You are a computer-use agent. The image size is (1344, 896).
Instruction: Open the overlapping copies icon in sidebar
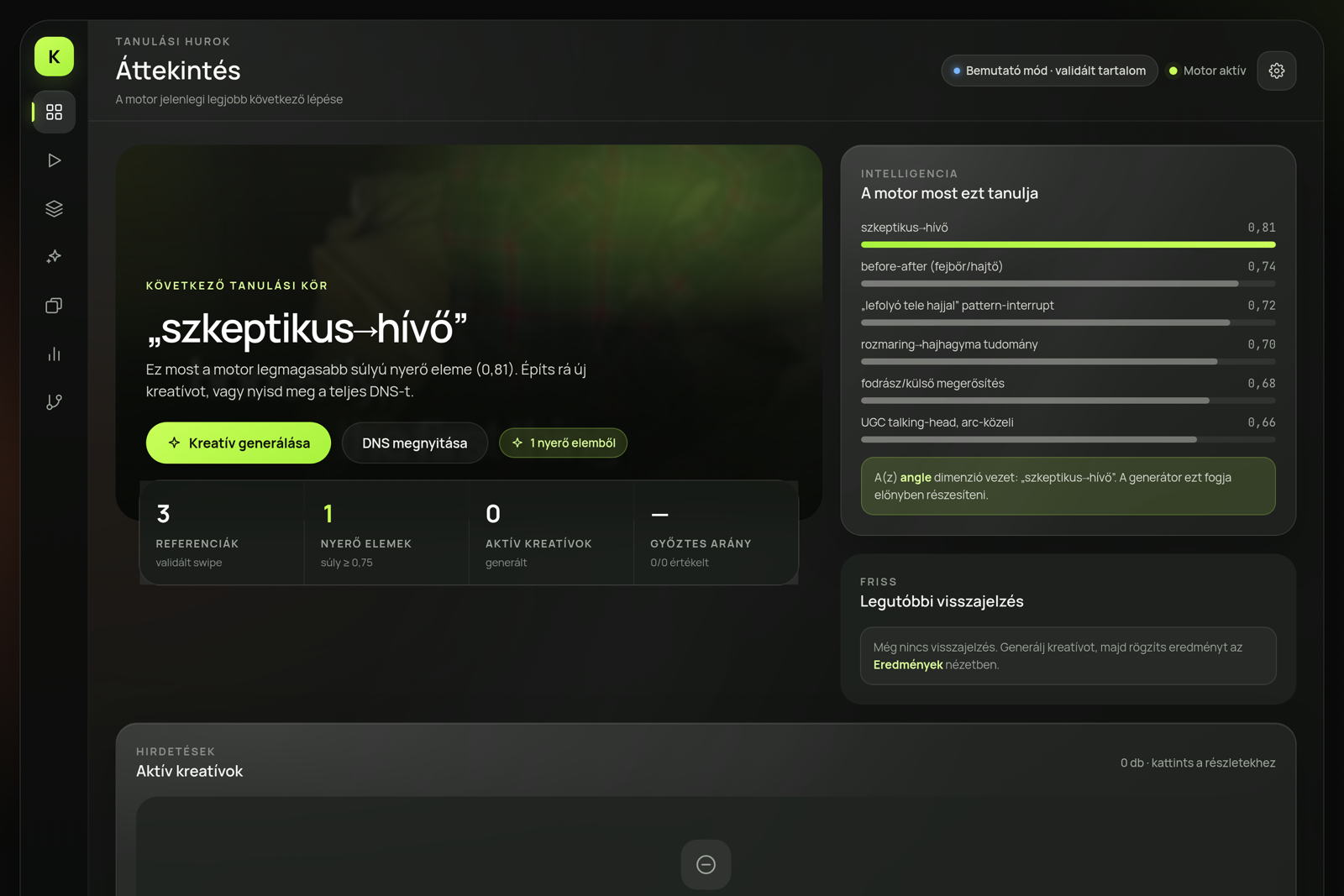tap(54, 306)
